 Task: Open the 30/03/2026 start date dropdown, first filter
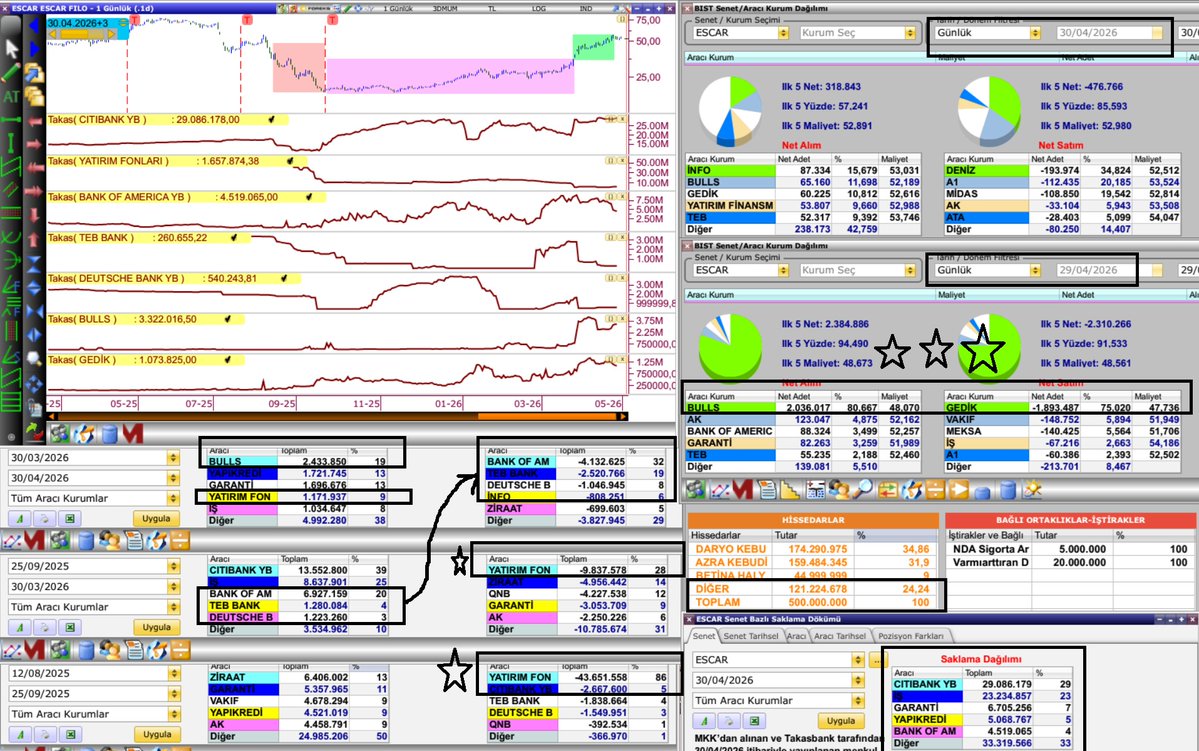pos(174,457)
